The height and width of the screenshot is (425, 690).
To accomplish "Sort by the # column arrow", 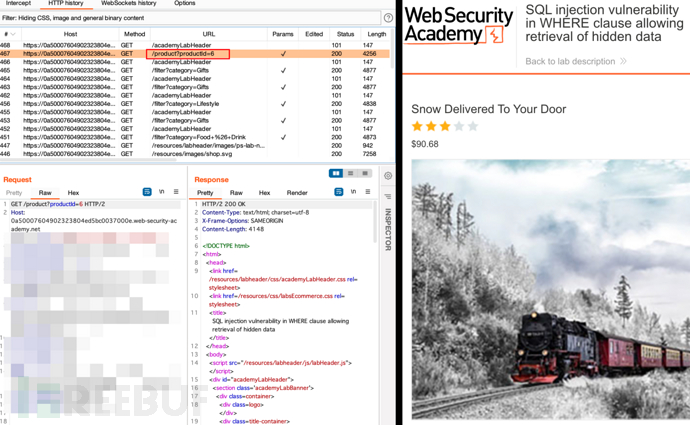I will click(13, 34).
